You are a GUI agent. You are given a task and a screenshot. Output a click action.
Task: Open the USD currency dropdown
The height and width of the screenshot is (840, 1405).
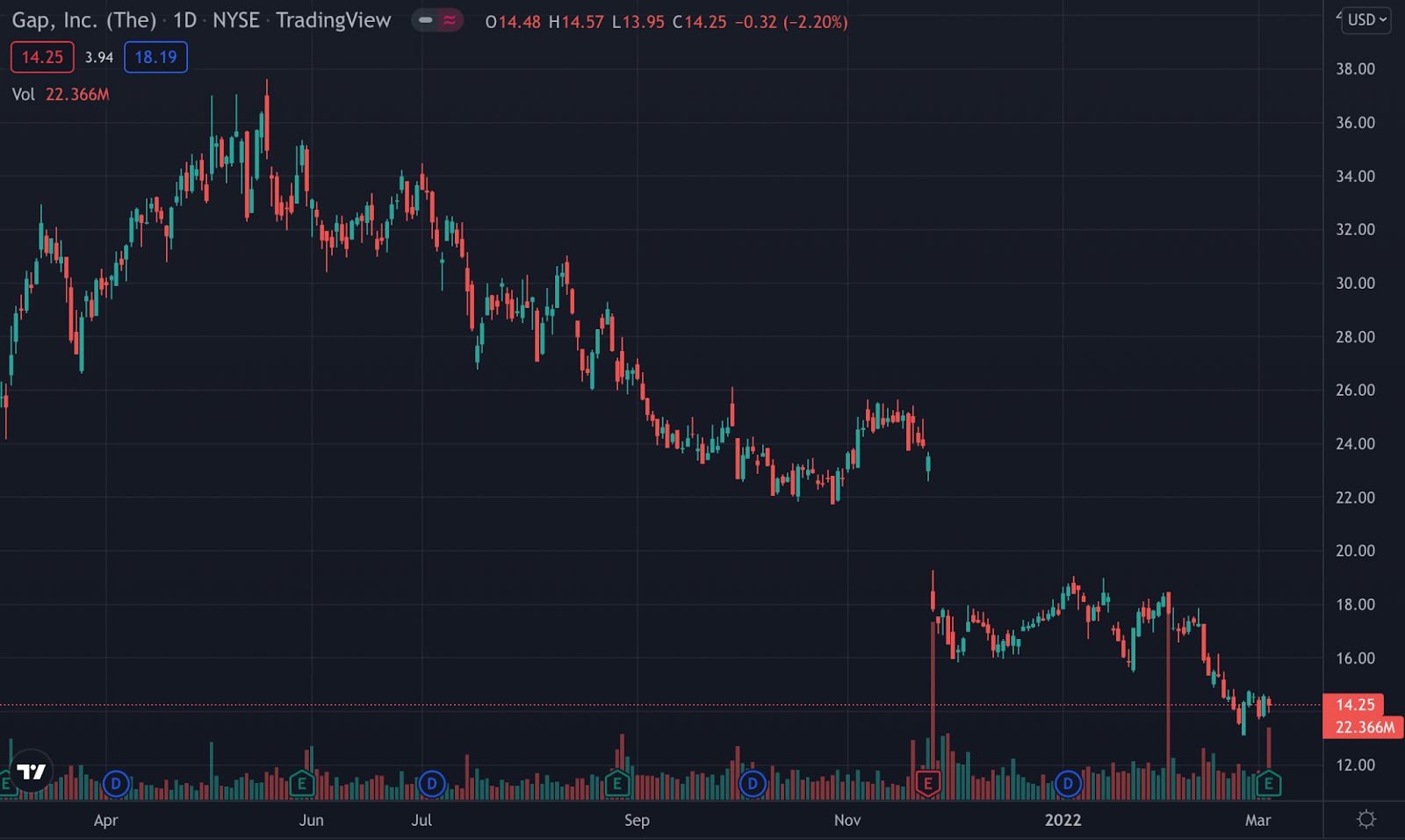click(x=1366, y=19)
